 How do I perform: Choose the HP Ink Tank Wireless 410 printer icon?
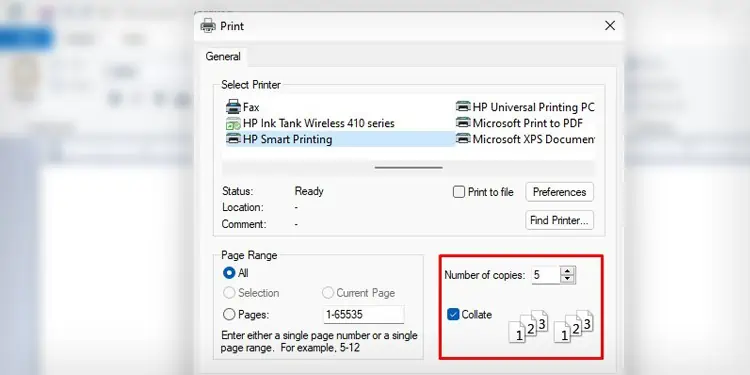tap(233, 123)
